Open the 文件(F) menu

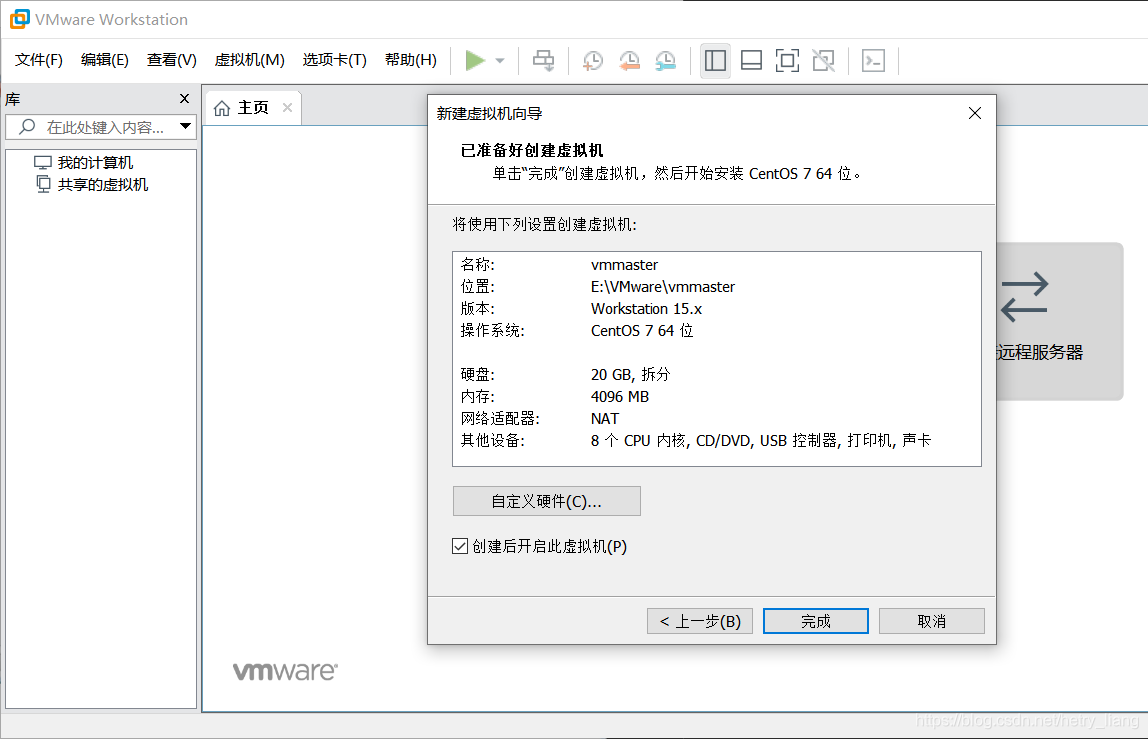click(x=39, y=60)
